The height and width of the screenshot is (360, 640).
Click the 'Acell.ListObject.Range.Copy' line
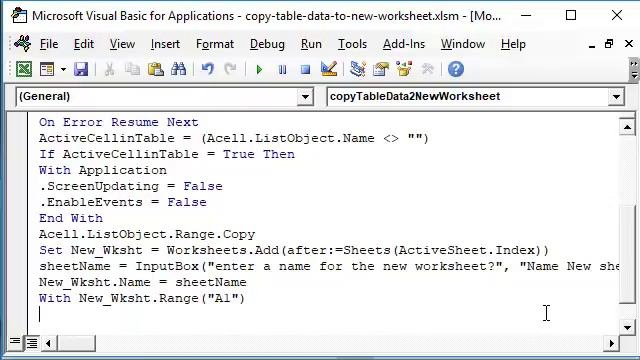147,234
